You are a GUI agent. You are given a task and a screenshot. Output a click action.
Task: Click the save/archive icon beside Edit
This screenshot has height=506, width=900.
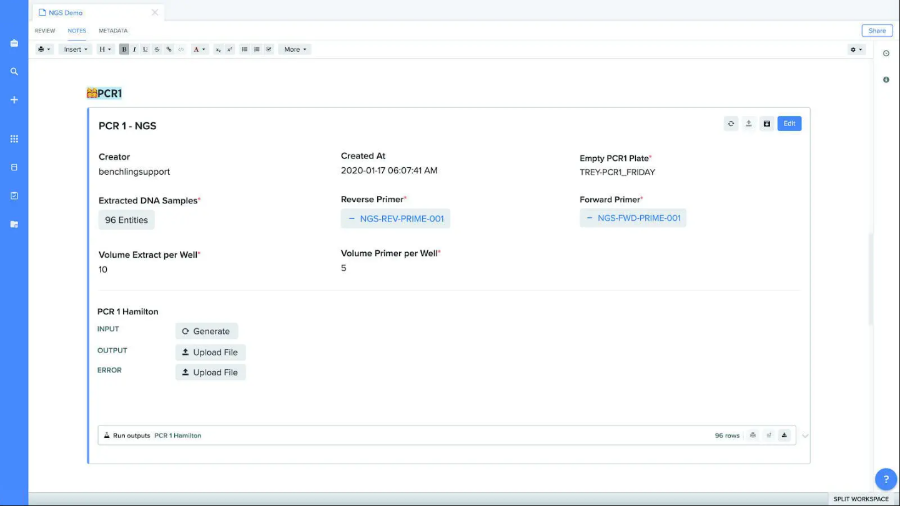tap(766, 123)
